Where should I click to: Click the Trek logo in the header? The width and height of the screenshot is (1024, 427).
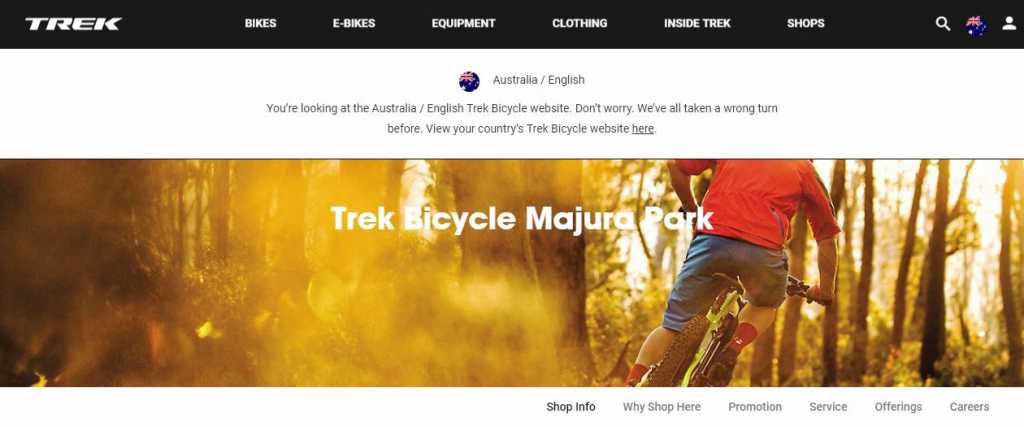(x=73, y=24)
